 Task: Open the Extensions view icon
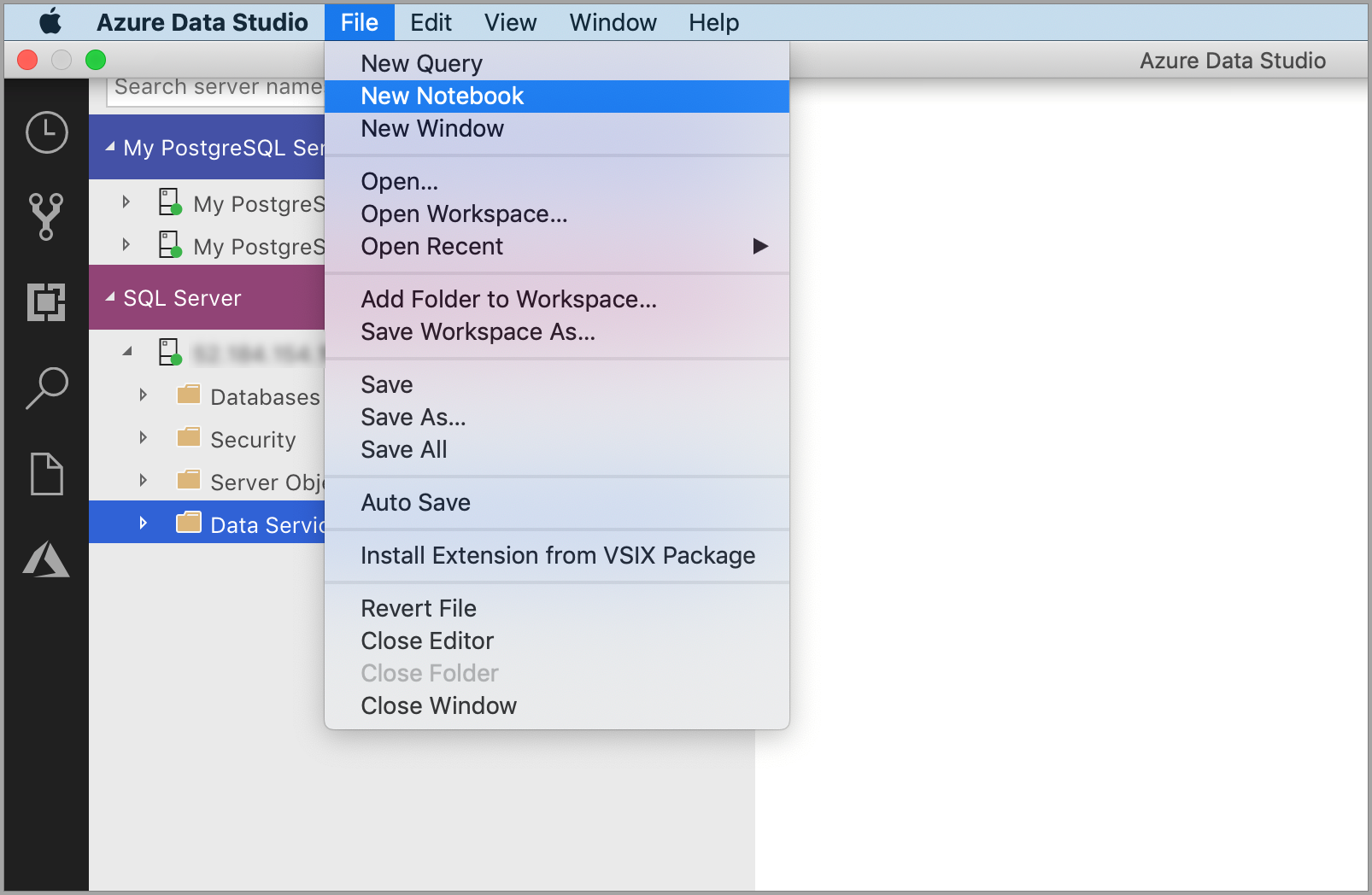pos(46,302)
